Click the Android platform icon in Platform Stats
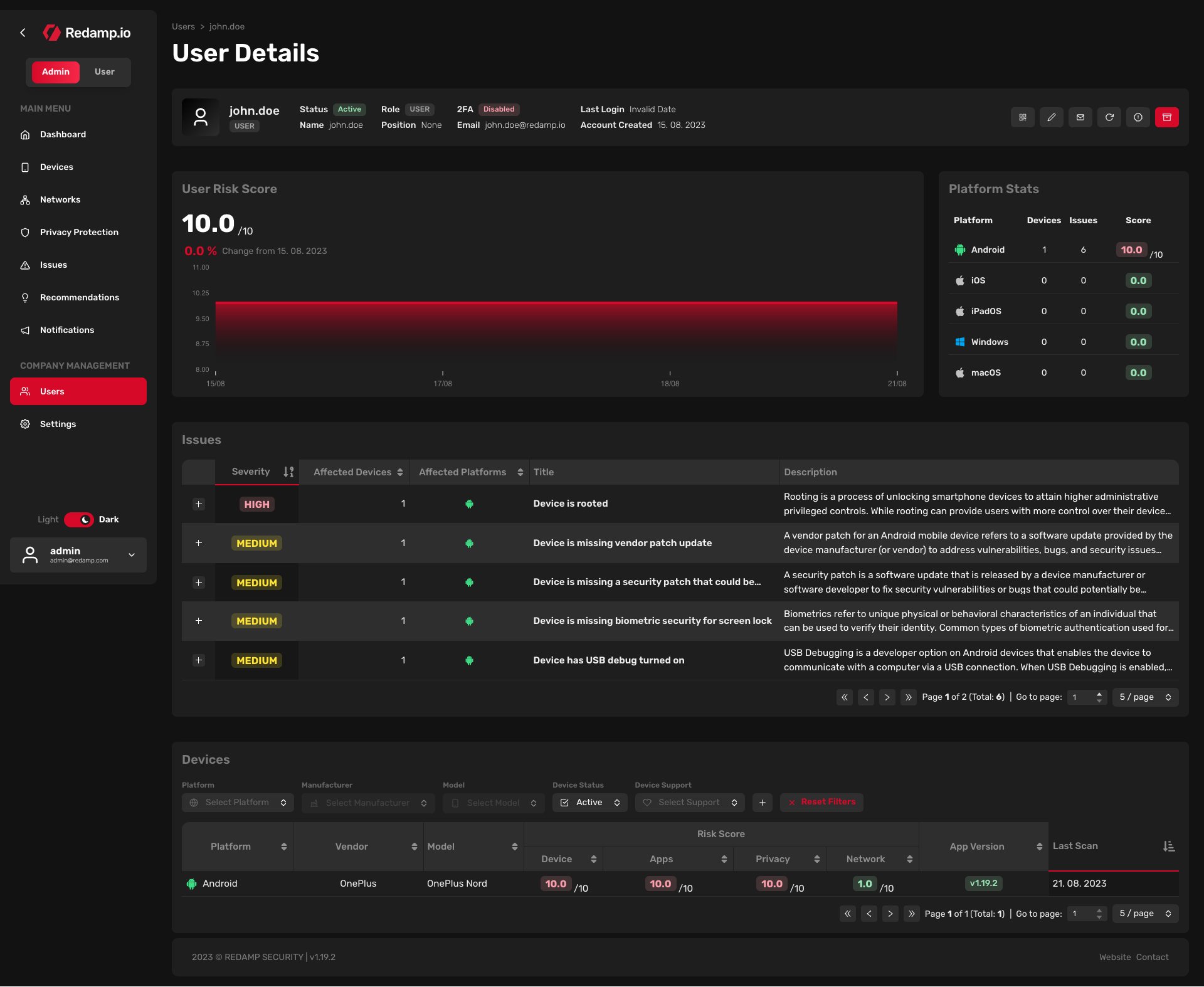1204x987 pixels. coord(960,249)
